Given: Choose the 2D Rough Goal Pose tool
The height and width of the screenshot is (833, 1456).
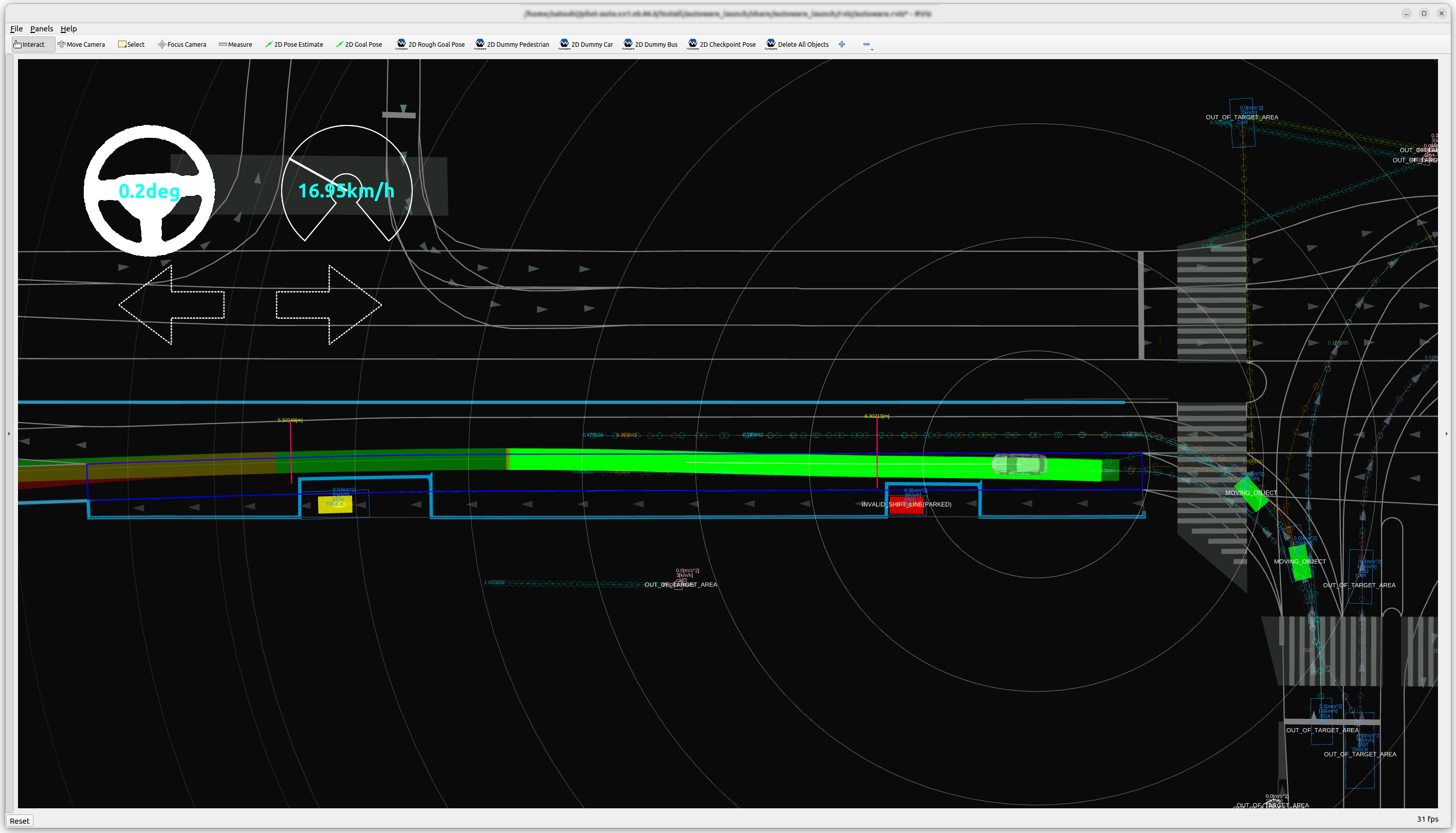Looking at the screenshot, I should [430, 45].
